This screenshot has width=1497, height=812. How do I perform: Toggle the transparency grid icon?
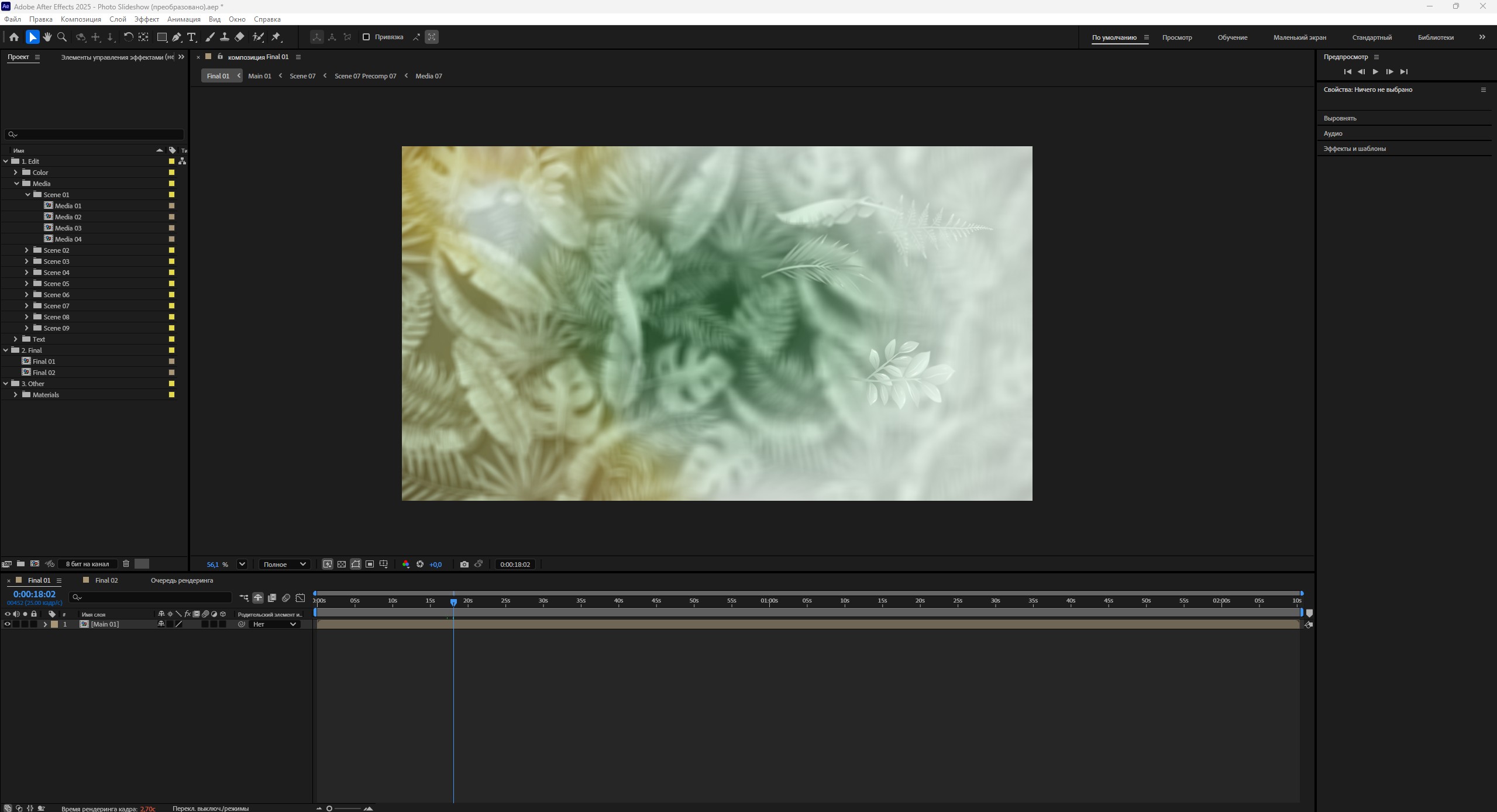(x=342, y=565)
